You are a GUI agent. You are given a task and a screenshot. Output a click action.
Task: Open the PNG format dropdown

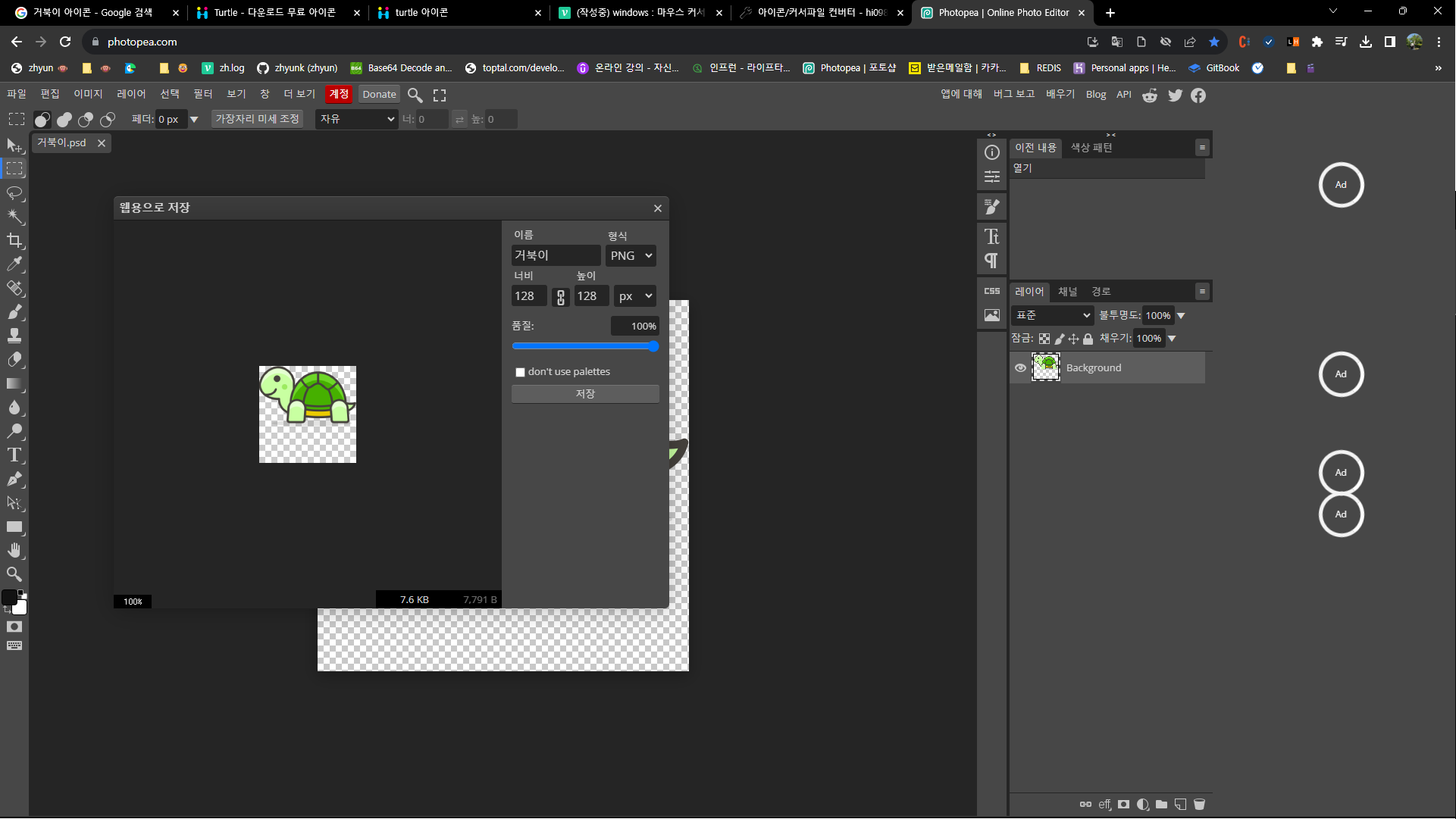point(631,256)
